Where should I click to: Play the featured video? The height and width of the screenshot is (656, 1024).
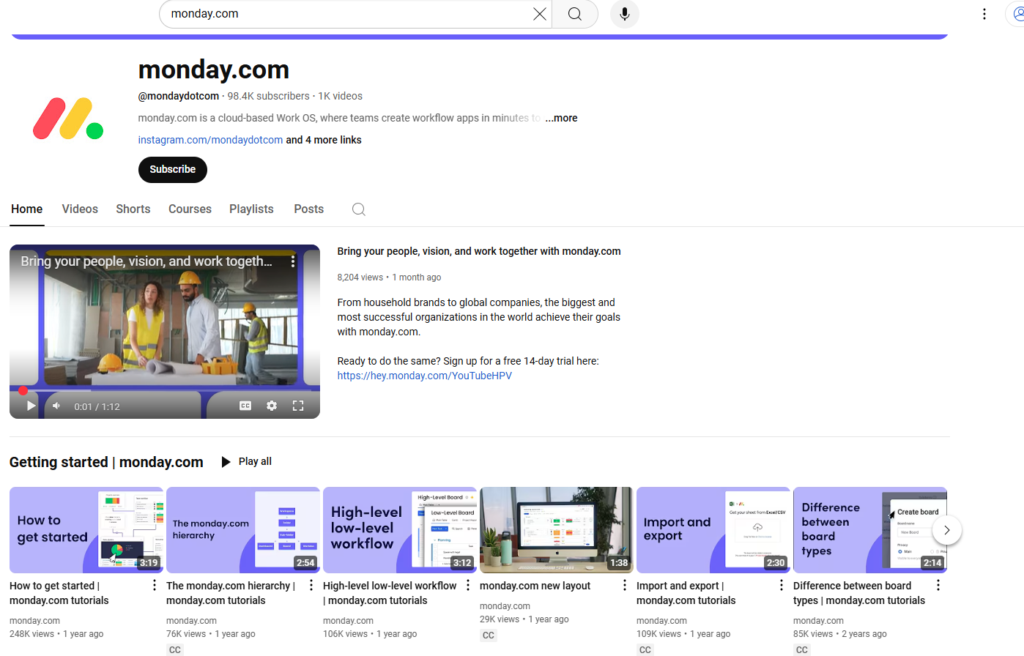[x=31, y=406]
